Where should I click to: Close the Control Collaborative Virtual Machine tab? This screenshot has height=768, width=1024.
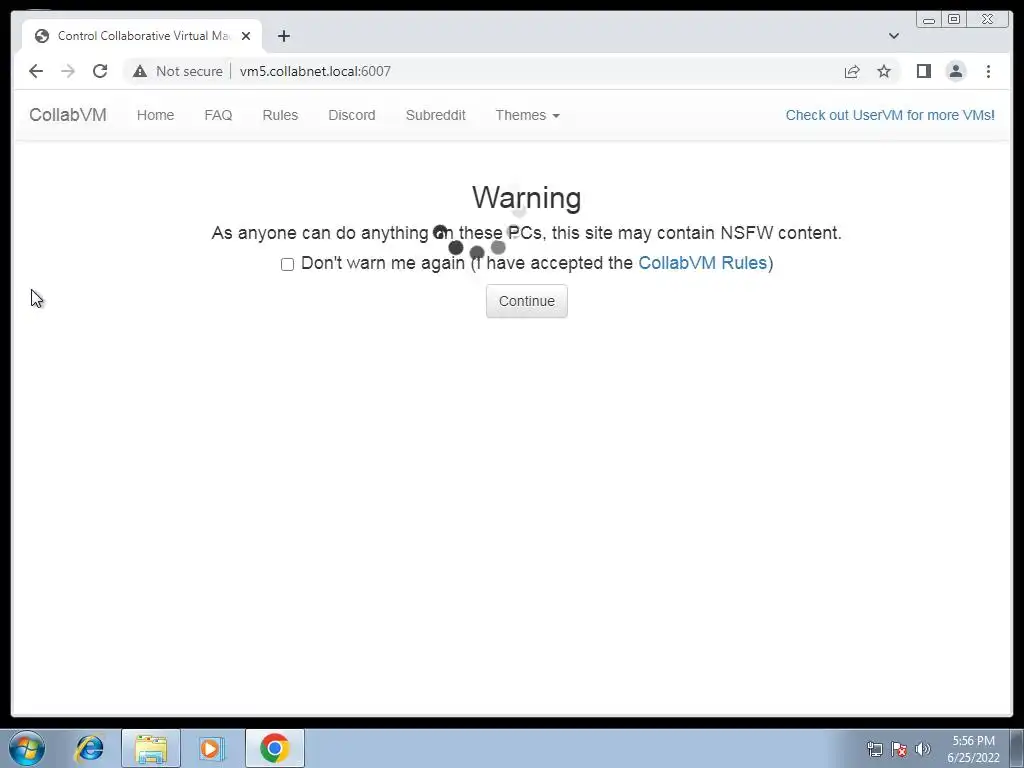point(246,36)
